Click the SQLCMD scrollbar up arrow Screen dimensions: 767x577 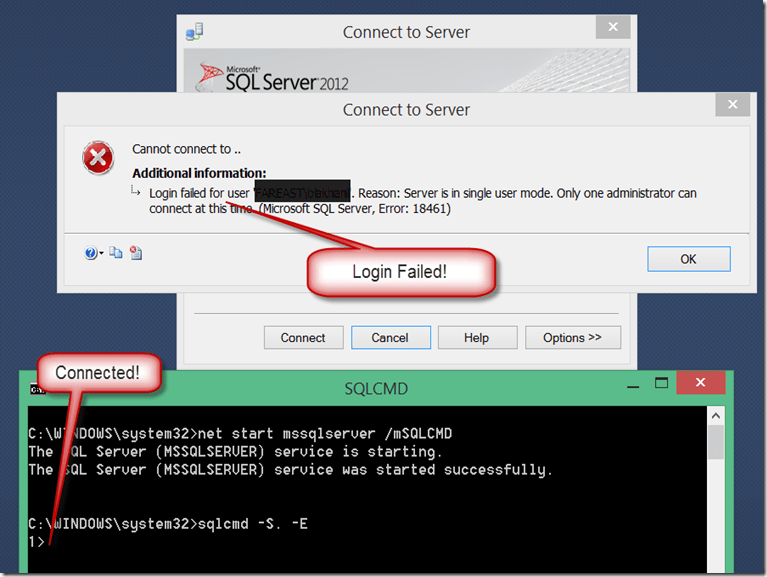tap(716, 415)
